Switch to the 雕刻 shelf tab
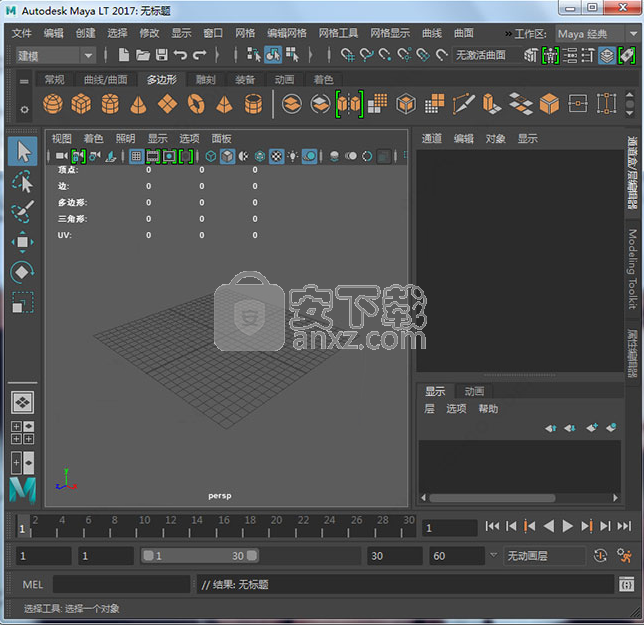Image resolution: width=644 pixels, height=626 pixels. (x=205, y=79)
